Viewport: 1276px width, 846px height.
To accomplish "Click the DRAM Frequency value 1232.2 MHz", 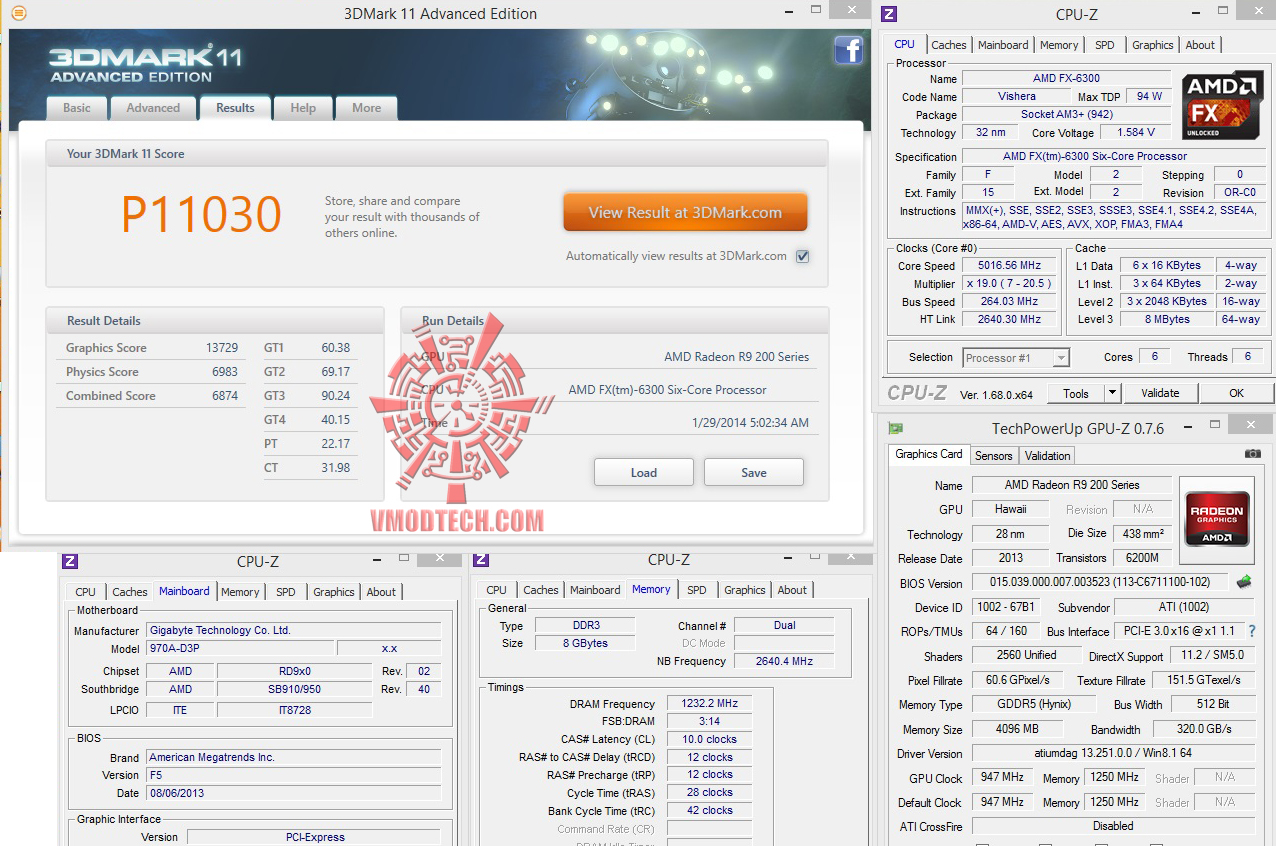I will click(x=711, y=704).
